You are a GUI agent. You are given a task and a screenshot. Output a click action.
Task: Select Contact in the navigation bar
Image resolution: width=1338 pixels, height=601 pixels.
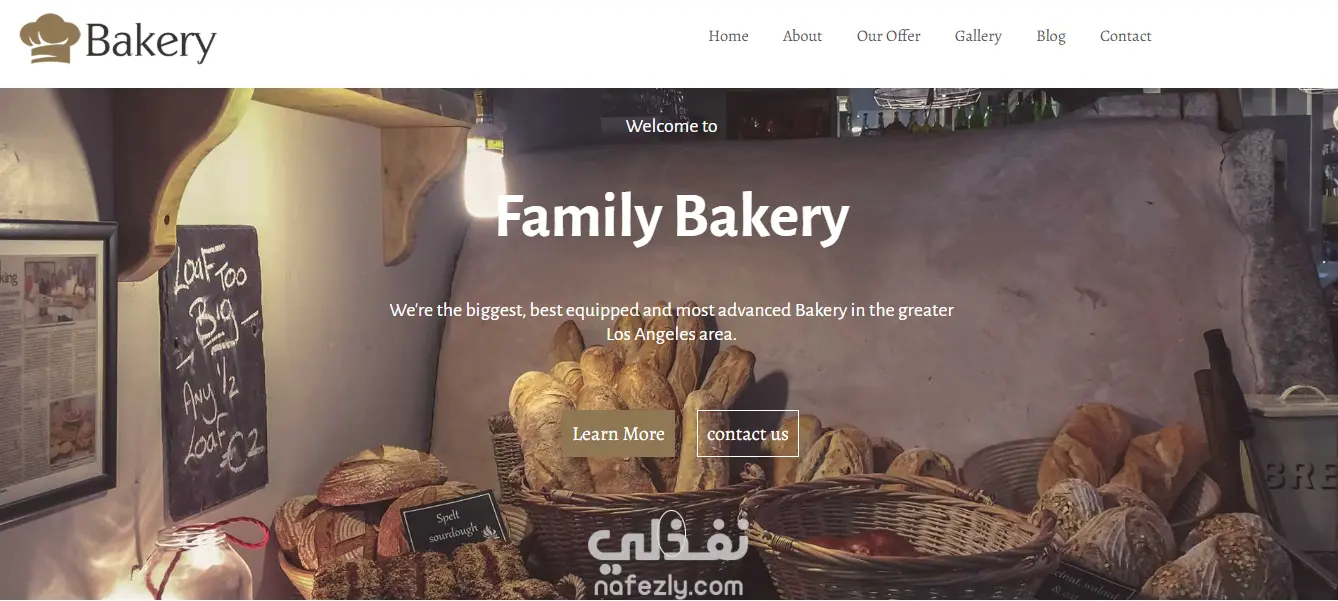point(1125,36)
